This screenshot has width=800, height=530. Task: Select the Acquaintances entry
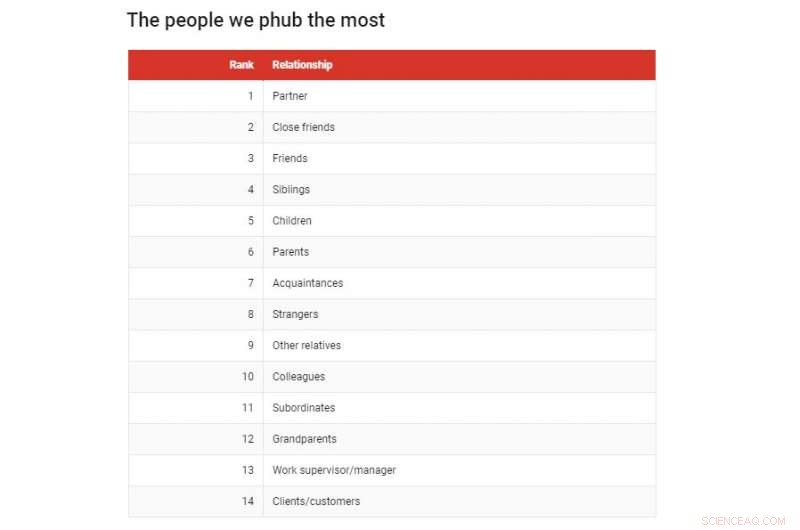[307, 283]
